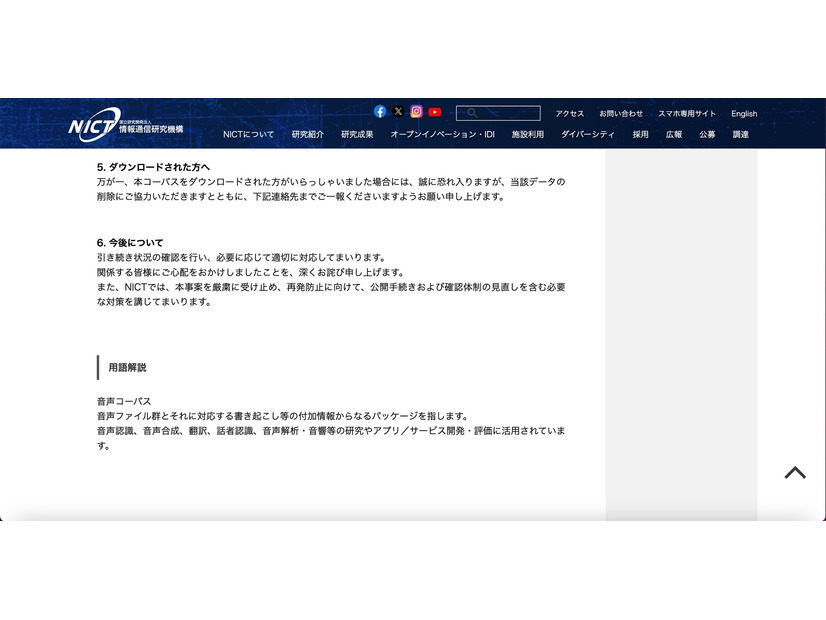This screenshot has width=826, height=620.
Task: Click the magnifying glass search icon
Action: [x=470, y=113]
